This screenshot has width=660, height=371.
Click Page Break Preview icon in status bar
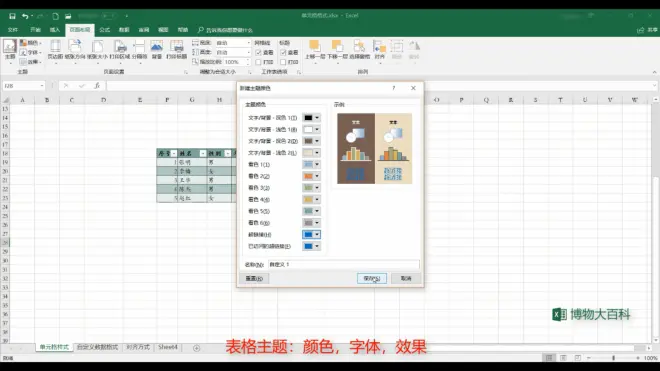(578, 358)
